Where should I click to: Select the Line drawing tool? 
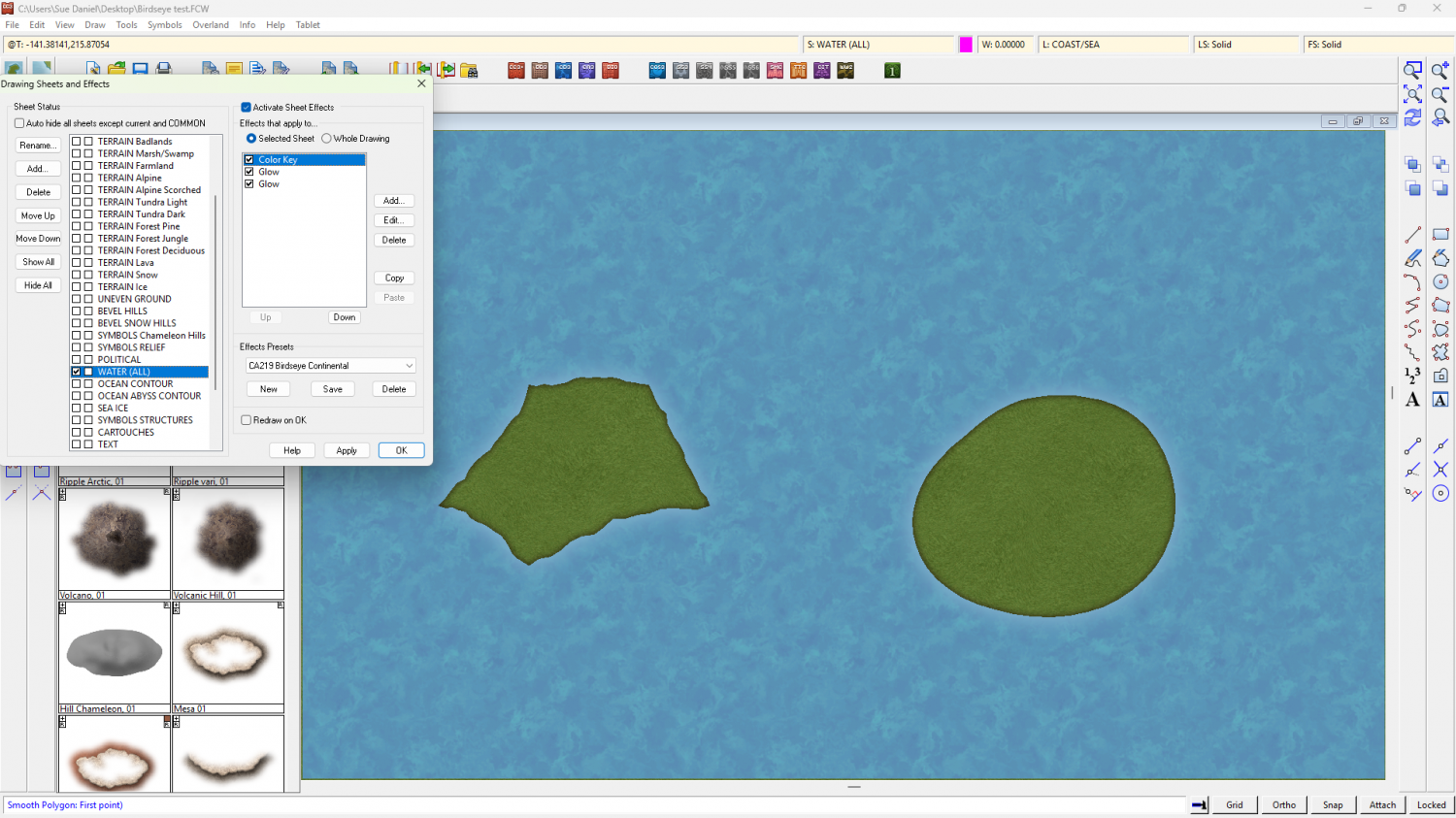point(1413,235)
